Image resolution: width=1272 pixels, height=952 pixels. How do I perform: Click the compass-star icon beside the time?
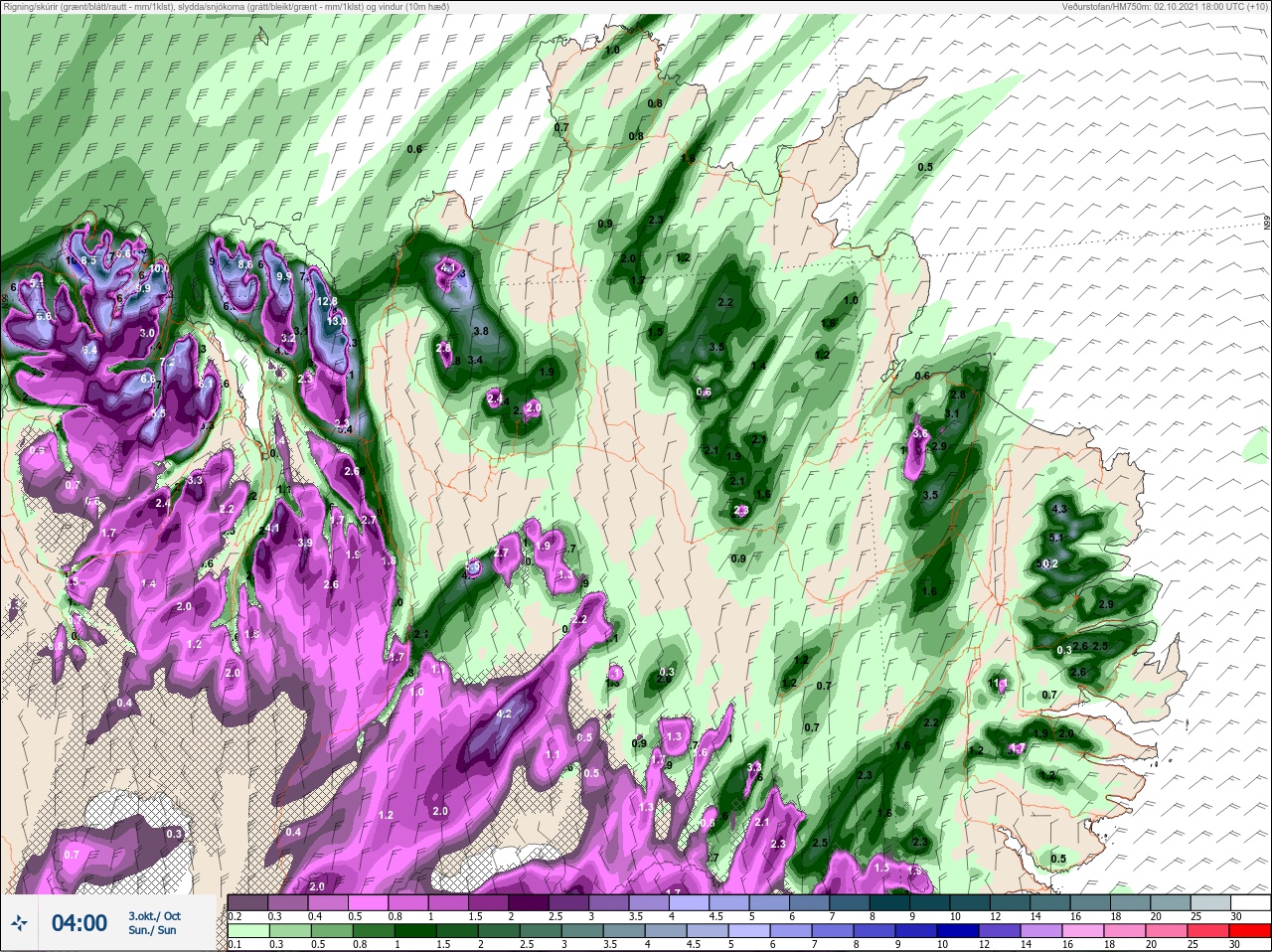(x=20, y=923)
